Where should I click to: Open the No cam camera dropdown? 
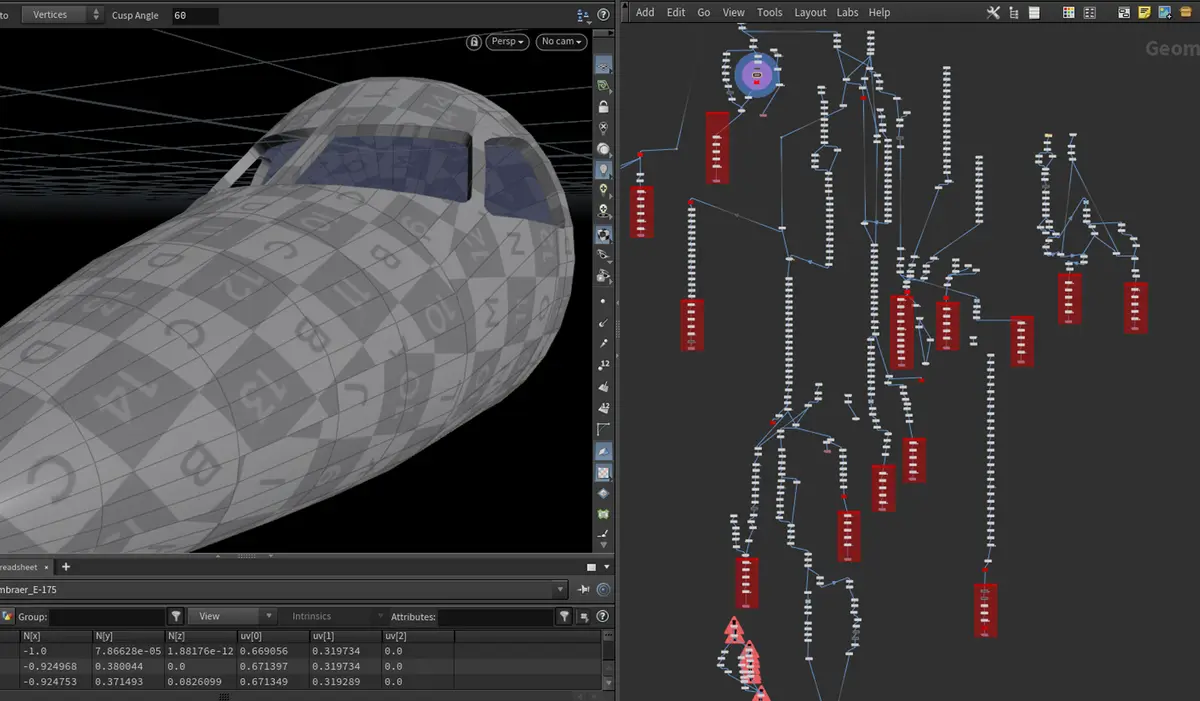561,42
